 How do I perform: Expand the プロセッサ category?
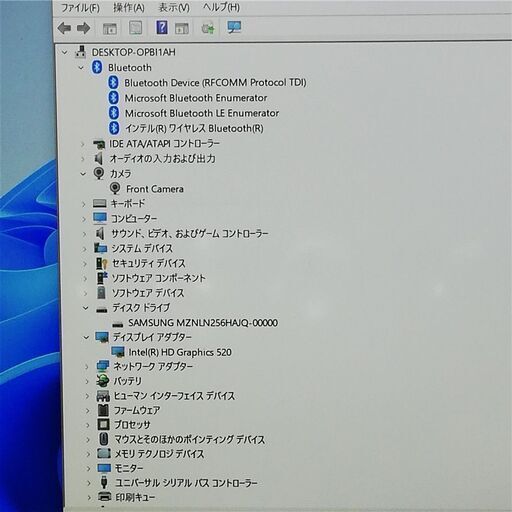click(88, 425)
